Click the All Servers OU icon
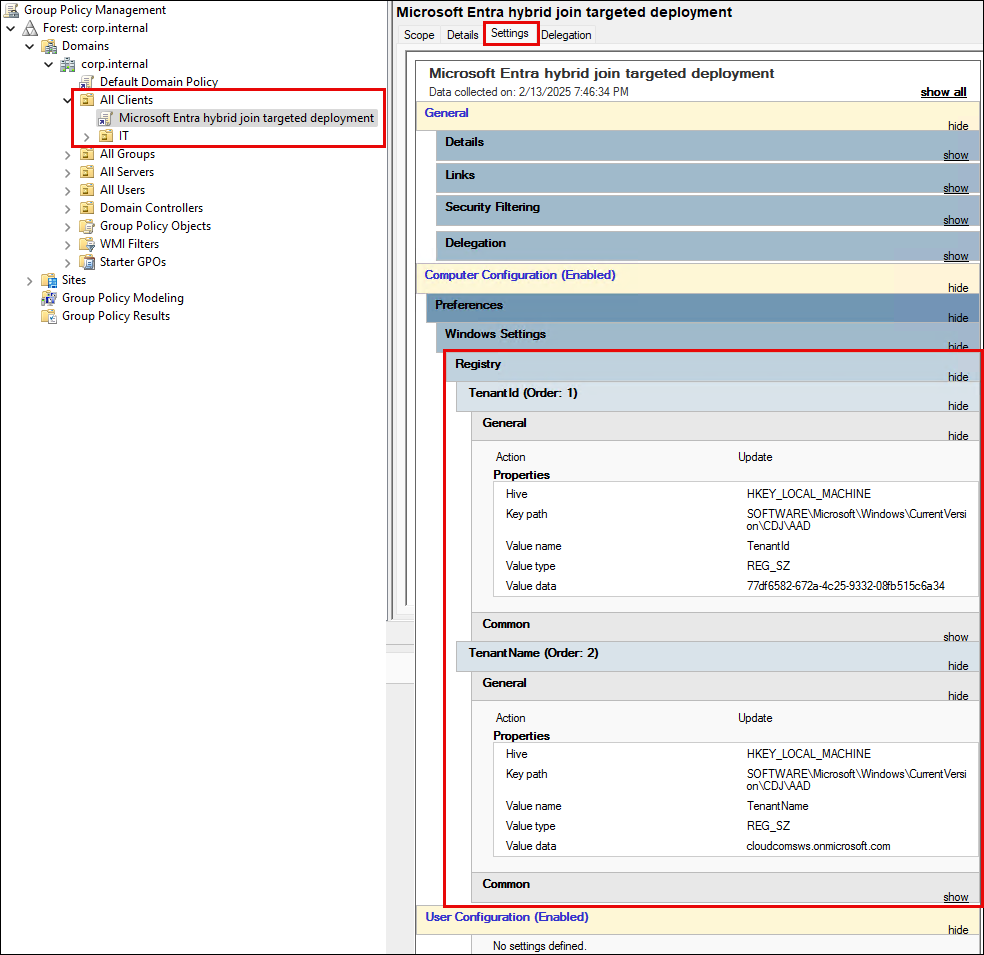The height and width of the screenshot is (955, 984). (x=87, y=172)
